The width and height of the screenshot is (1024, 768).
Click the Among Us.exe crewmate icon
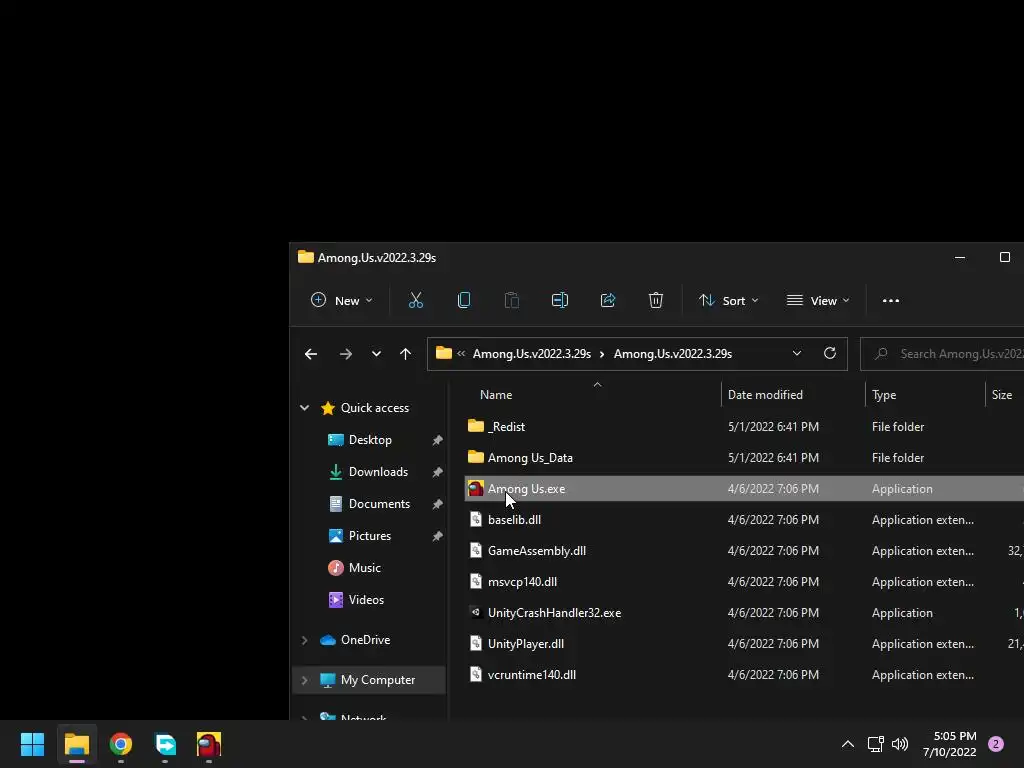475,488
